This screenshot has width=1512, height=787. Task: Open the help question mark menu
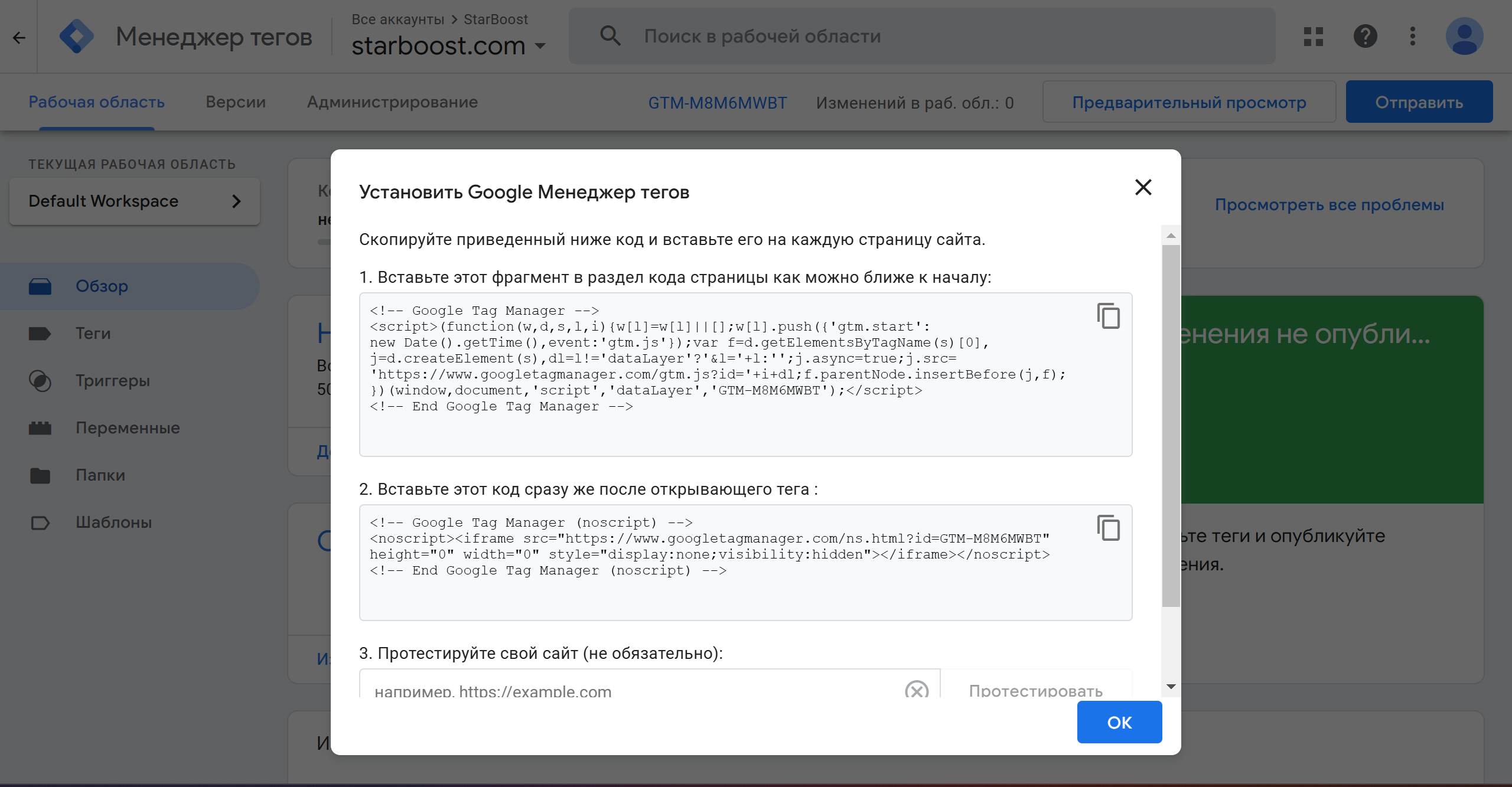coord(1365,37)
